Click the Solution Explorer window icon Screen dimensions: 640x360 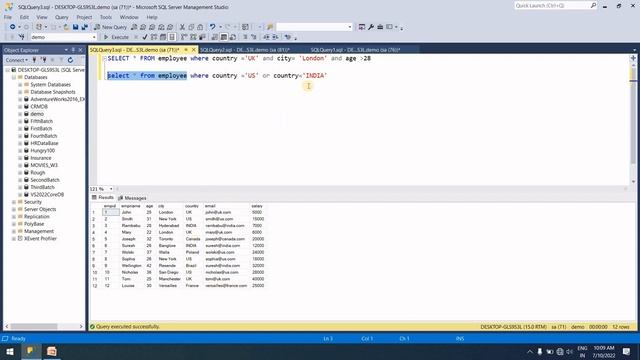click(362, 27)
